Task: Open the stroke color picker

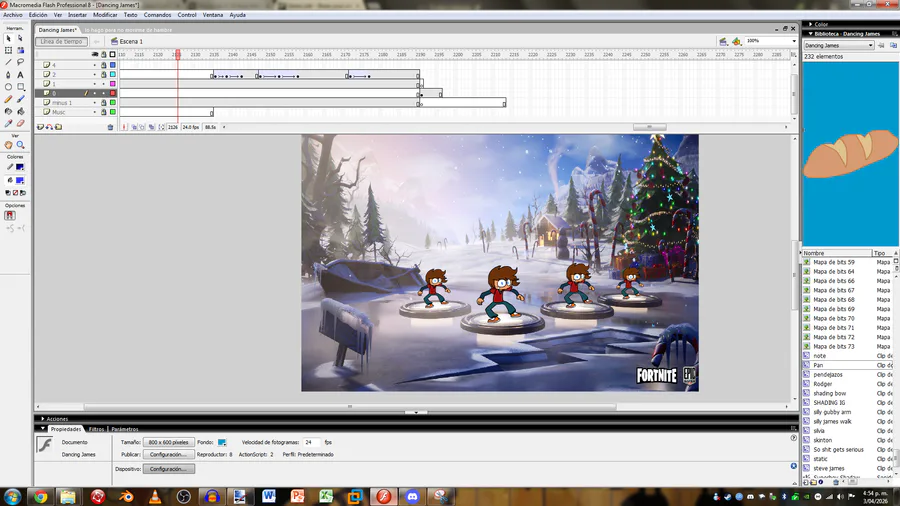Action: tap(20, 167)
